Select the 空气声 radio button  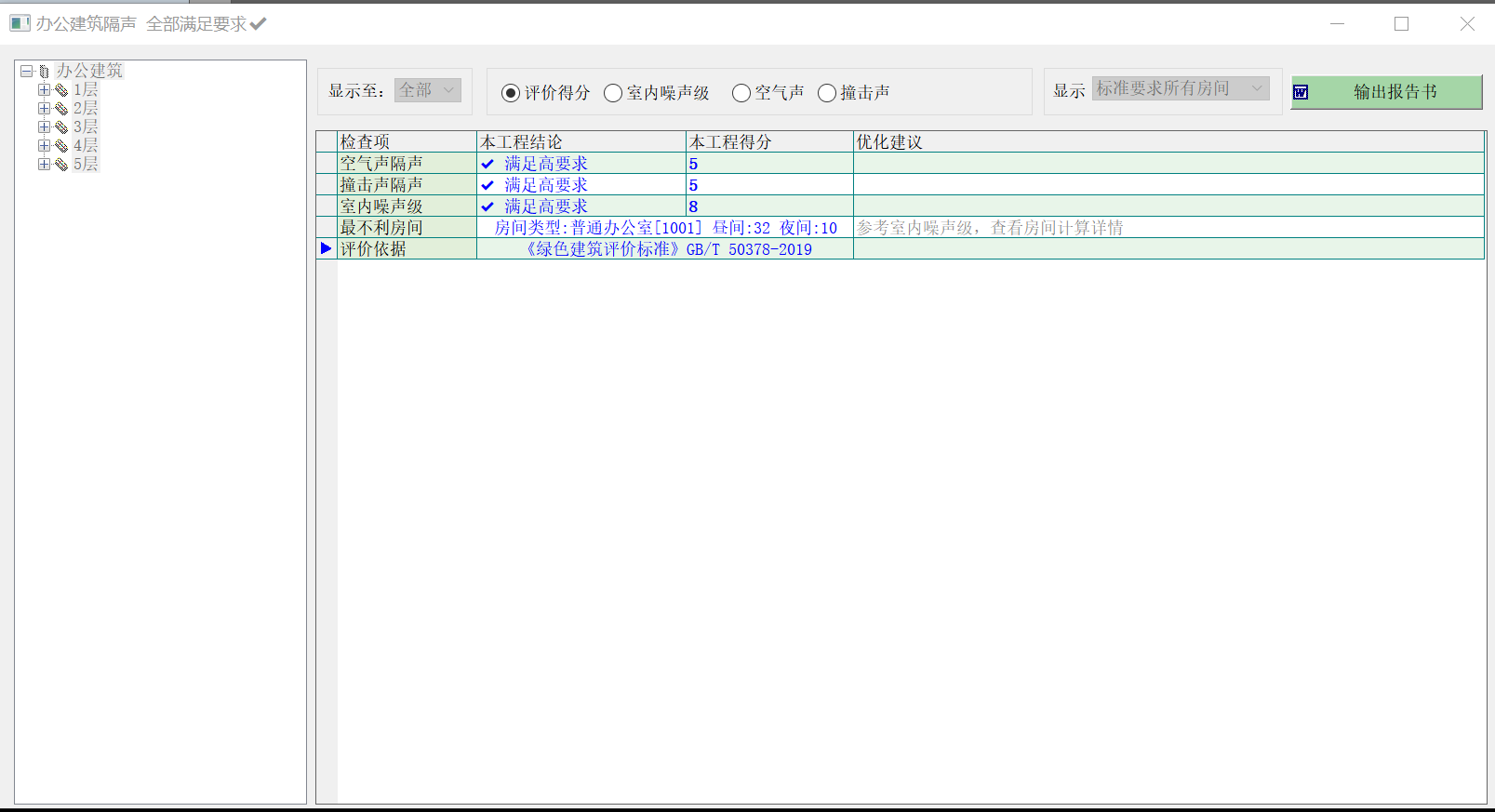click(x=741, y=93)
